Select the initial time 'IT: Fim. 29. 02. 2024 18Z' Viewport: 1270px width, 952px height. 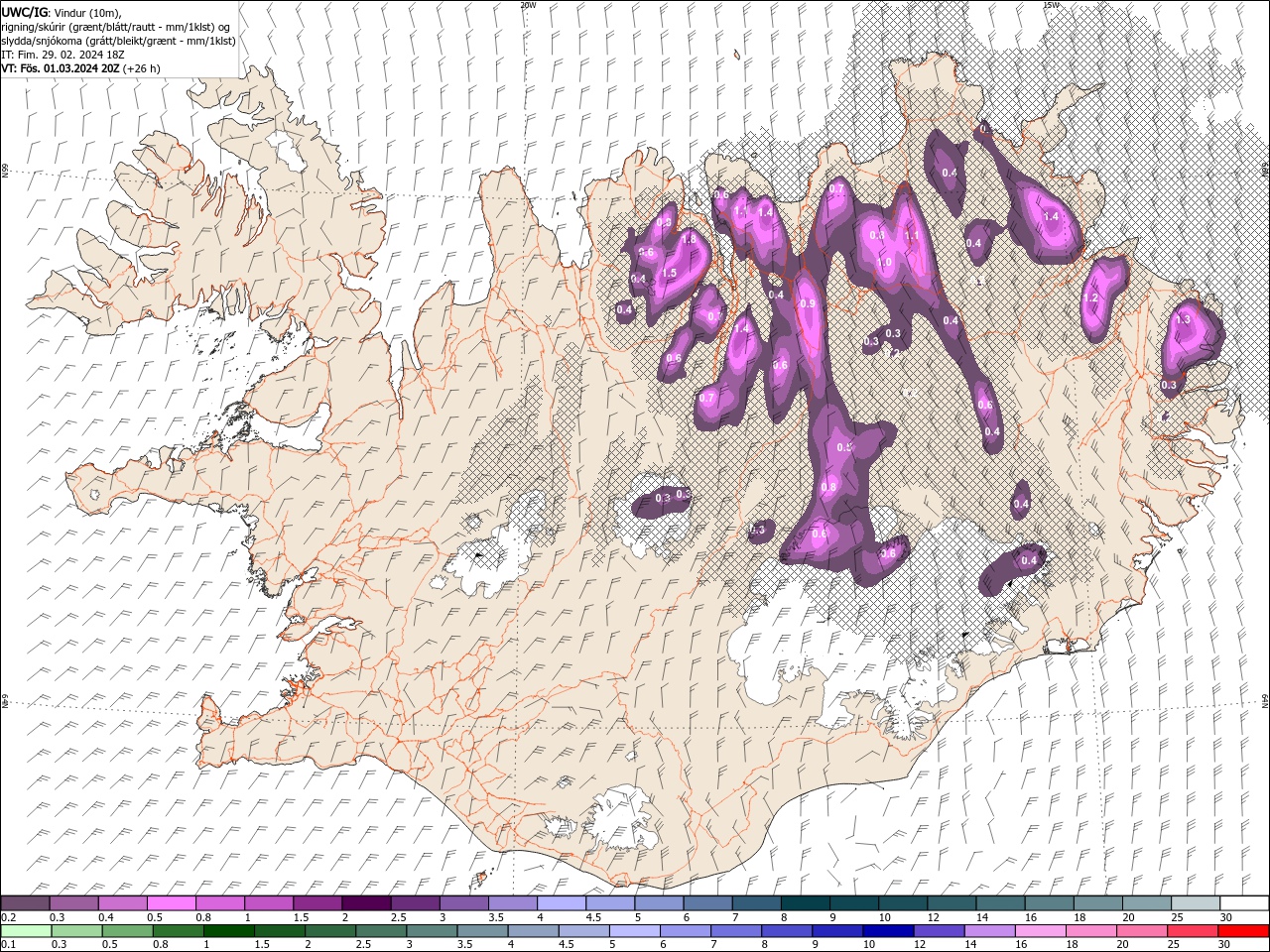tap(63, 55)
